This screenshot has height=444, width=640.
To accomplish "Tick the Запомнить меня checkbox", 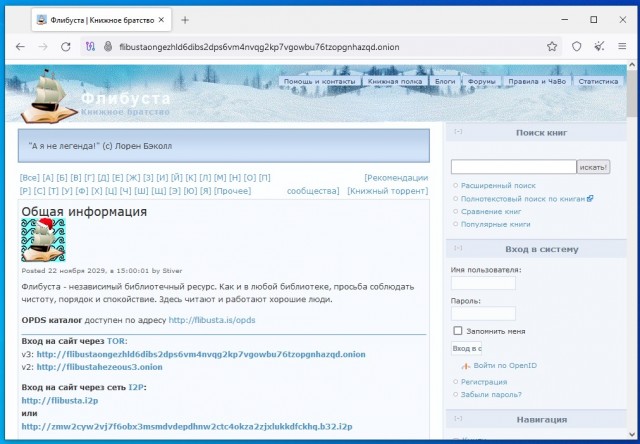I will point(458,331).
